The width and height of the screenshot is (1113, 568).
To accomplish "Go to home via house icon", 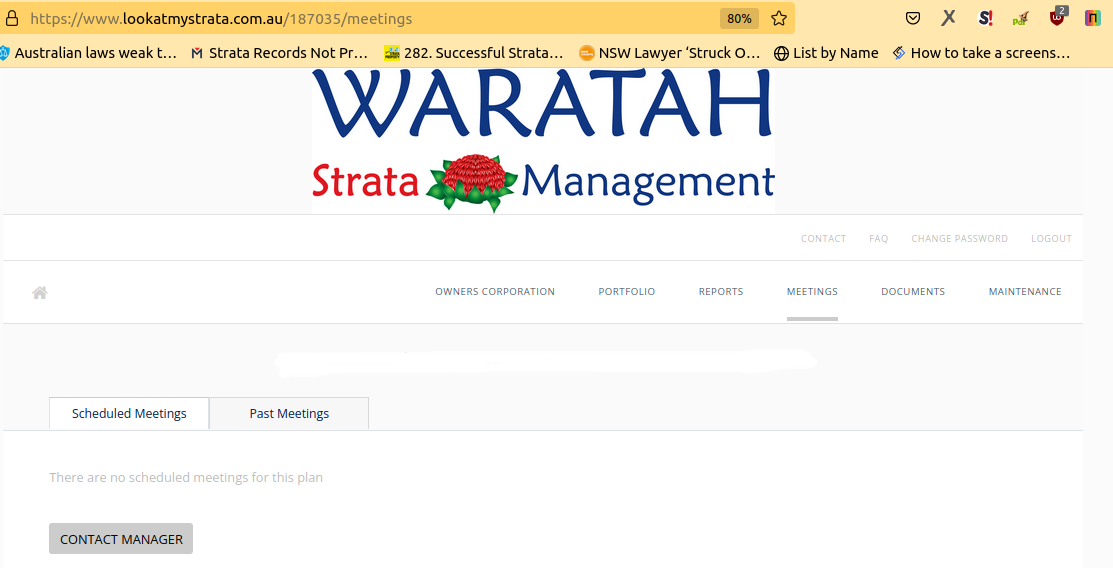I will coord(40,293).
